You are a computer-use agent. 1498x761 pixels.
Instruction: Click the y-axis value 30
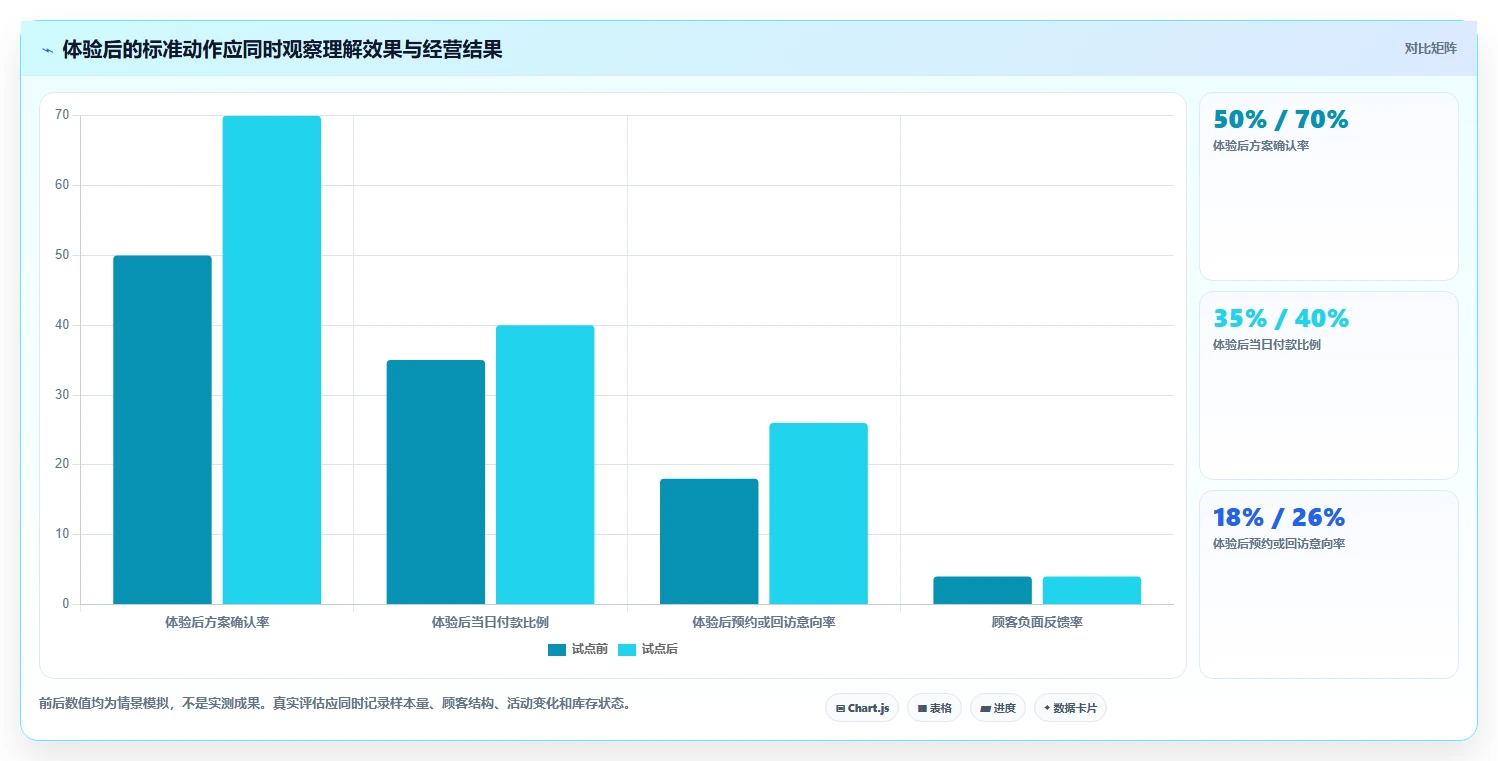tap(62, 395)
